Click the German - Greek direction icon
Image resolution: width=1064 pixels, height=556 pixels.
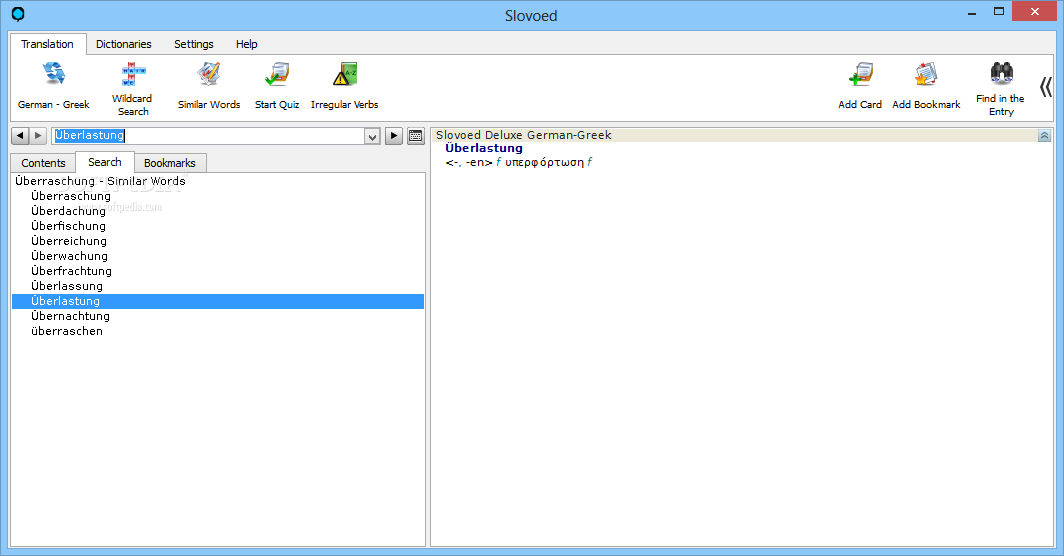pyautogui.click(x=54, y=74)
